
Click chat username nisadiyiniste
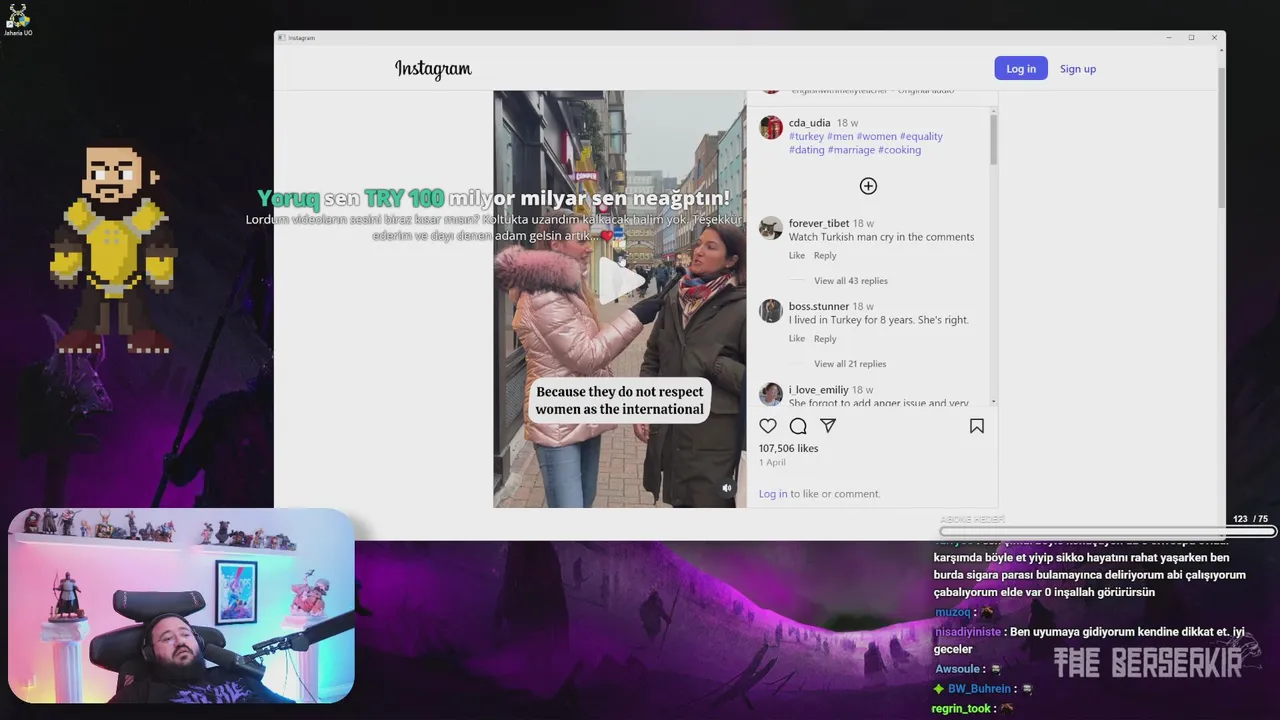[967, 632]
